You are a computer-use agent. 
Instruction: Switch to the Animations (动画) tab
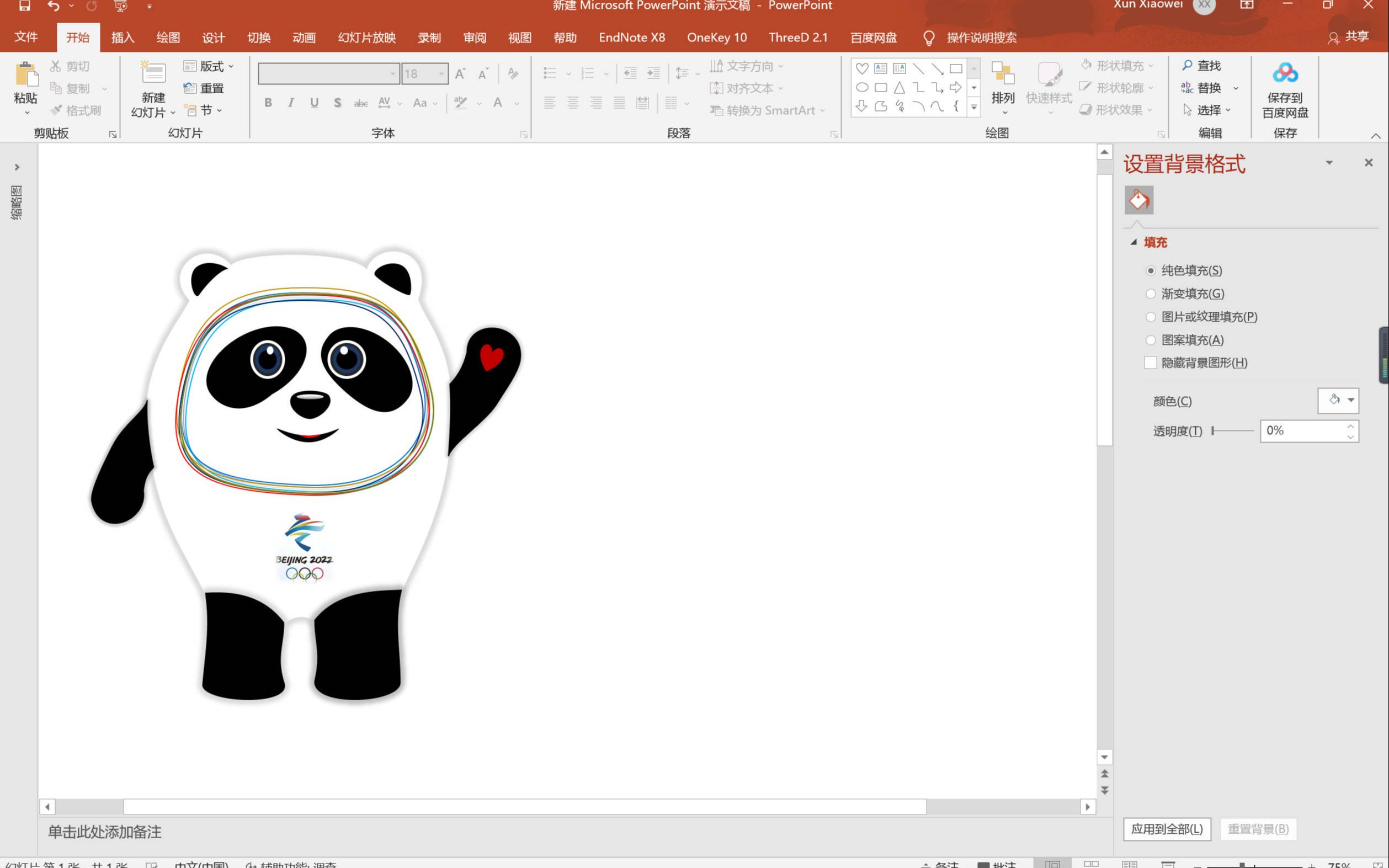pos(304,38)
